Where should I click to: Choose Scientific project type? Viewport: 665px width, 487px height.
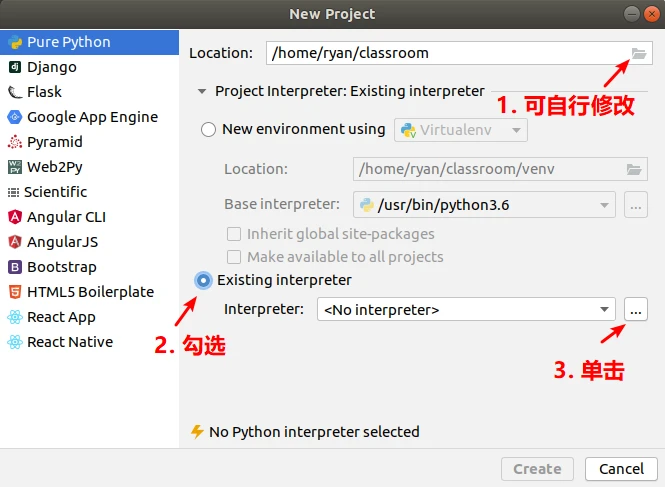point(89,192)
